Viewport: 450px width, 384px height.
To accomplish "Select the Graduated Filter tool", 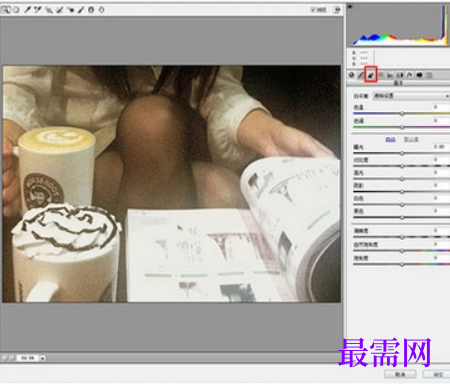I will (x=91, y=10).
